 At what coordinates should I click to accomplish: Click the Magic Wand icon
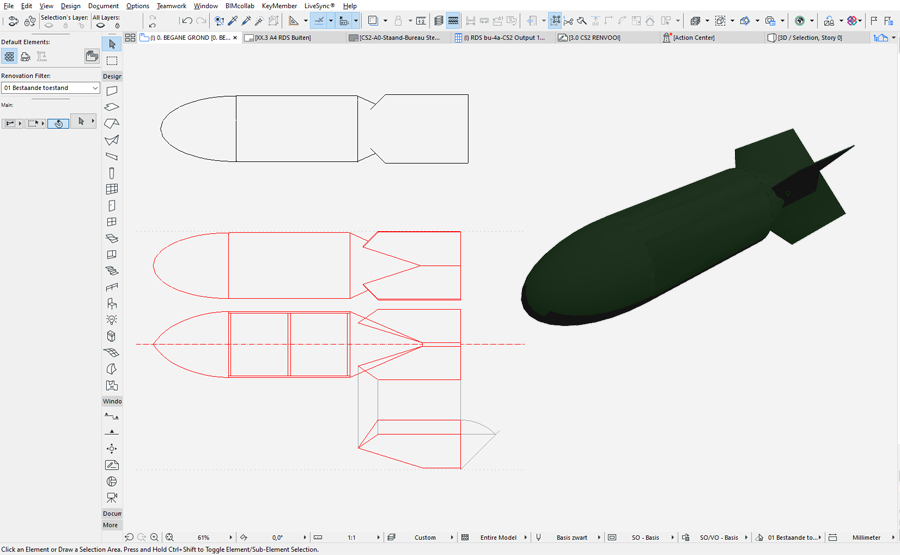pyautogui.click(x=259, y=21)
